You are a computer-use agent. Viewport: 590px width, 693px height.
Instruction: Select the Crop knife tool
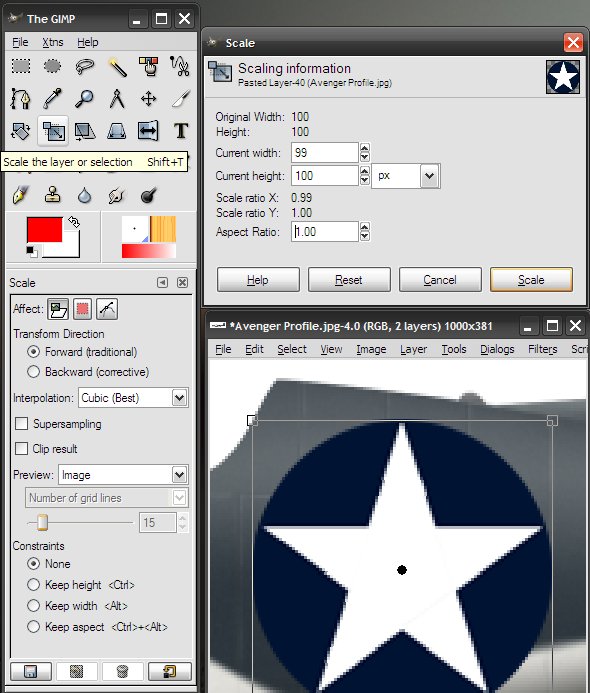click(180, 99)
